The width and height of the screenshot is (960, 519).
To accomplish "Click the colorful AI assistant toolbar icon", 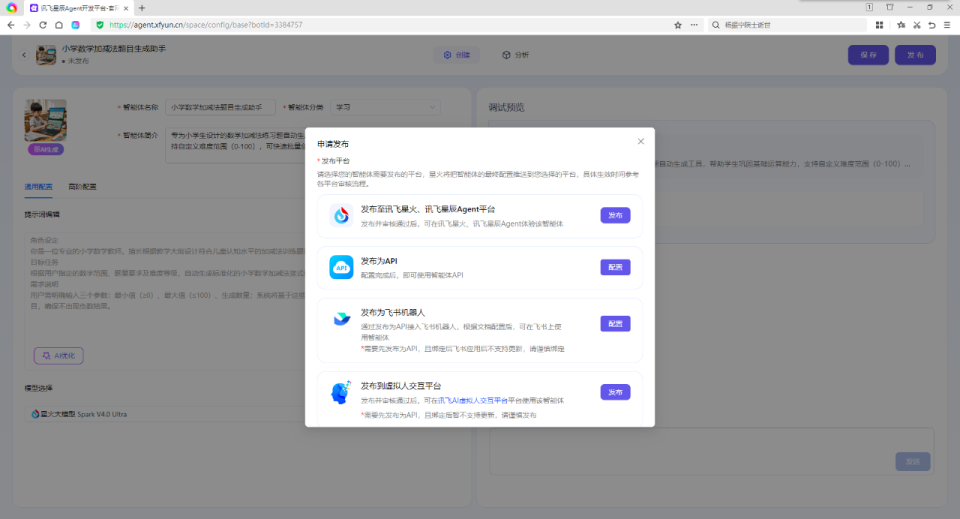I will [75, 25].
